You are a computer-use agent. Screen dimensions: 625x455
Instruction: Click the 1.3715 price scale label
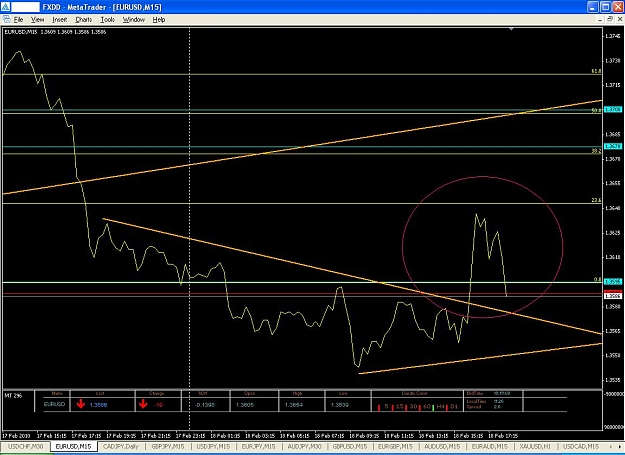pyautogui.click(x=613, y=85)
